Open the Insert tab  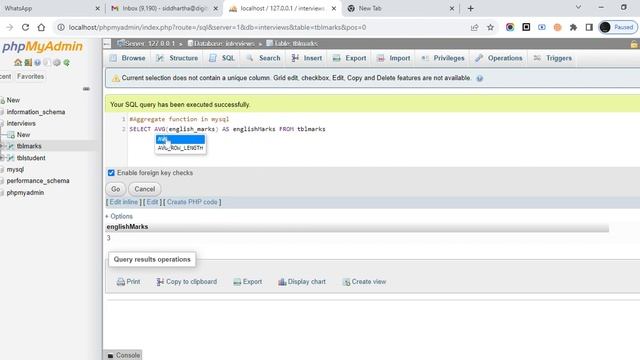(x=307, y=58)
